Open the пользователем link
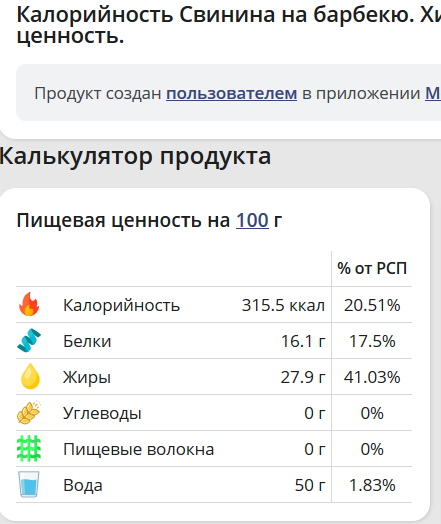The height and width of the screenshot is (524, 441). [x=232, y=93]
